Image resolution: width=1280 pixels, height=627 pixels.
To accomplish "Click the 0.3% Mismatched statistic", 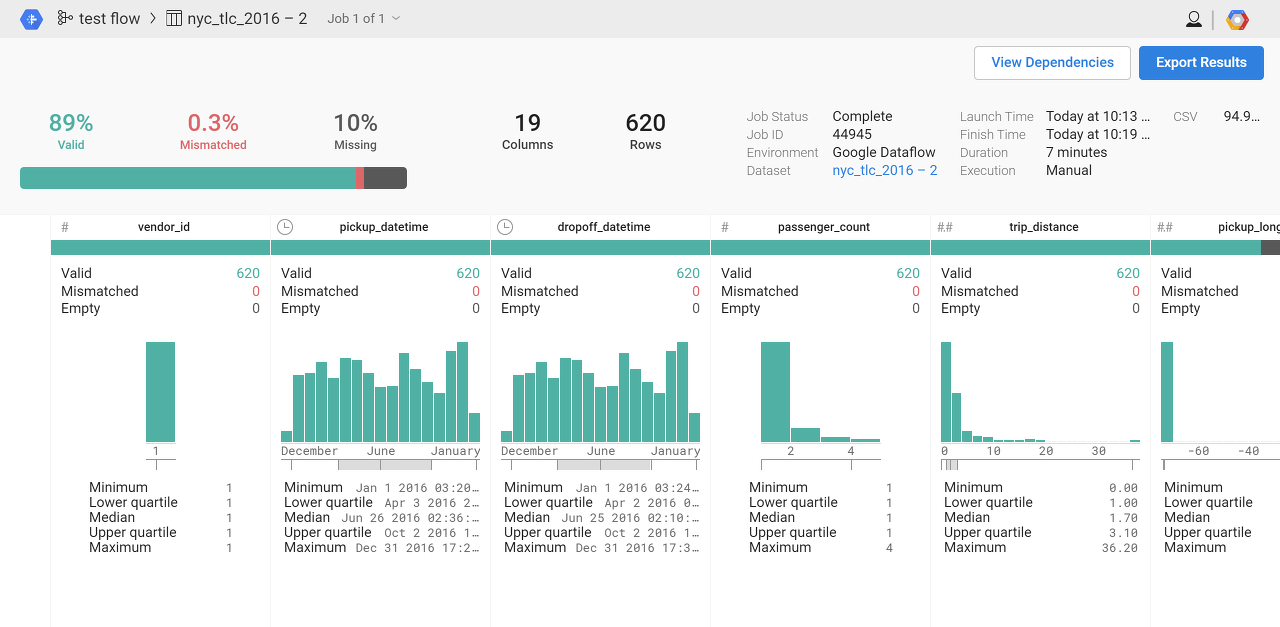I will [x=213, y=131].
